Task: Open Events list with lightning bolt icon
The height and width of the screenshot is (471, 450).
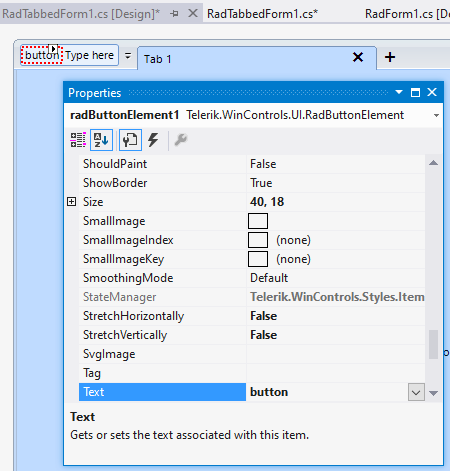Action: pos(153,140)
